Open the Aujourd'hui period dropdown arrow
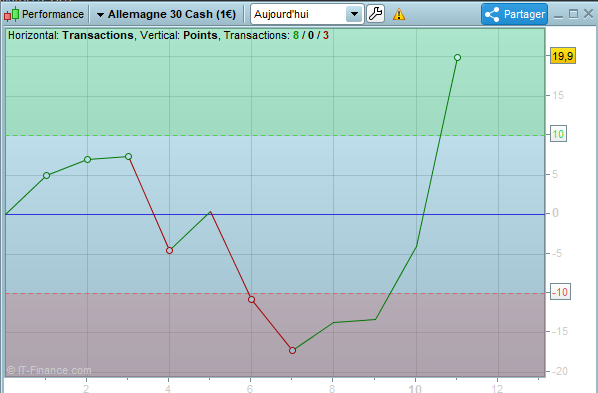Image resolution: width=598 pixels, height=393 pixels. (x=354, y=14)
